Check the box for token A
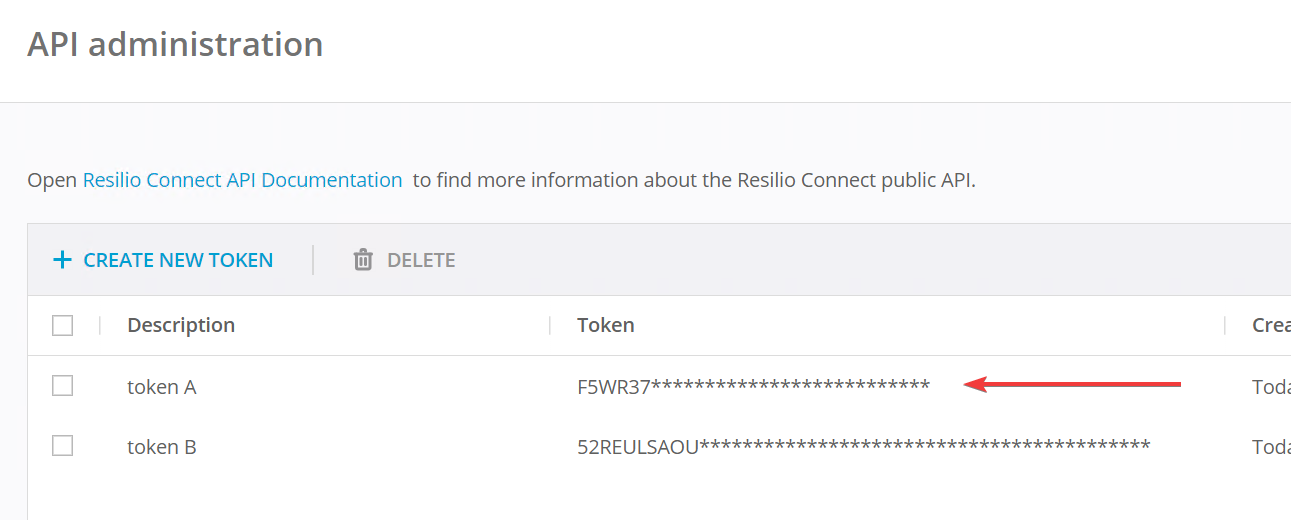This screenshot has width=1291, height=520. click(x=62, y=386)
